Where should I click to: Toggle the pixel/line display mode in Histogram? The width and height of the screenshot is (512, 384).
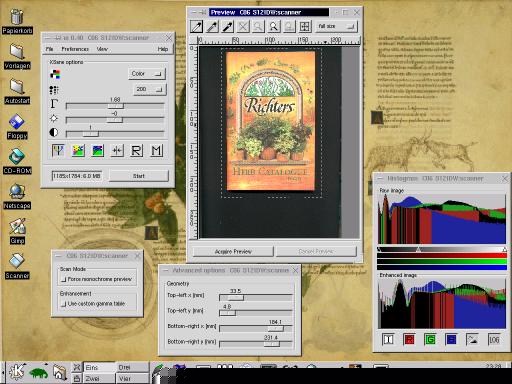tap(472, 339)
